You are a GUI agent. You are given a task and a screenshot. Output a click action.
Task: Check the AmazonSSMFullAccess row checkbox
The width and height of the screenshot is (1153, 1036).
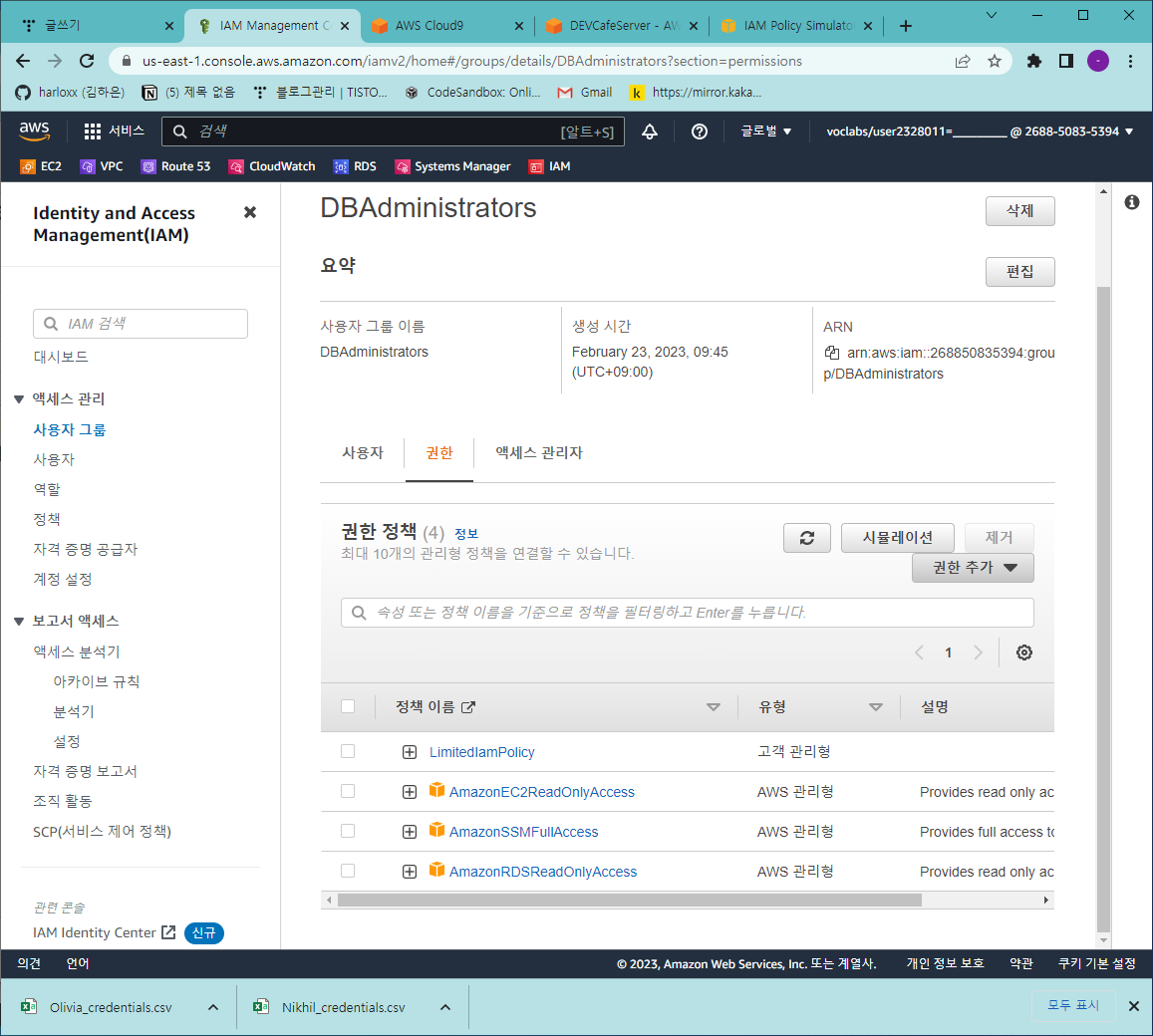coord(348,831)
